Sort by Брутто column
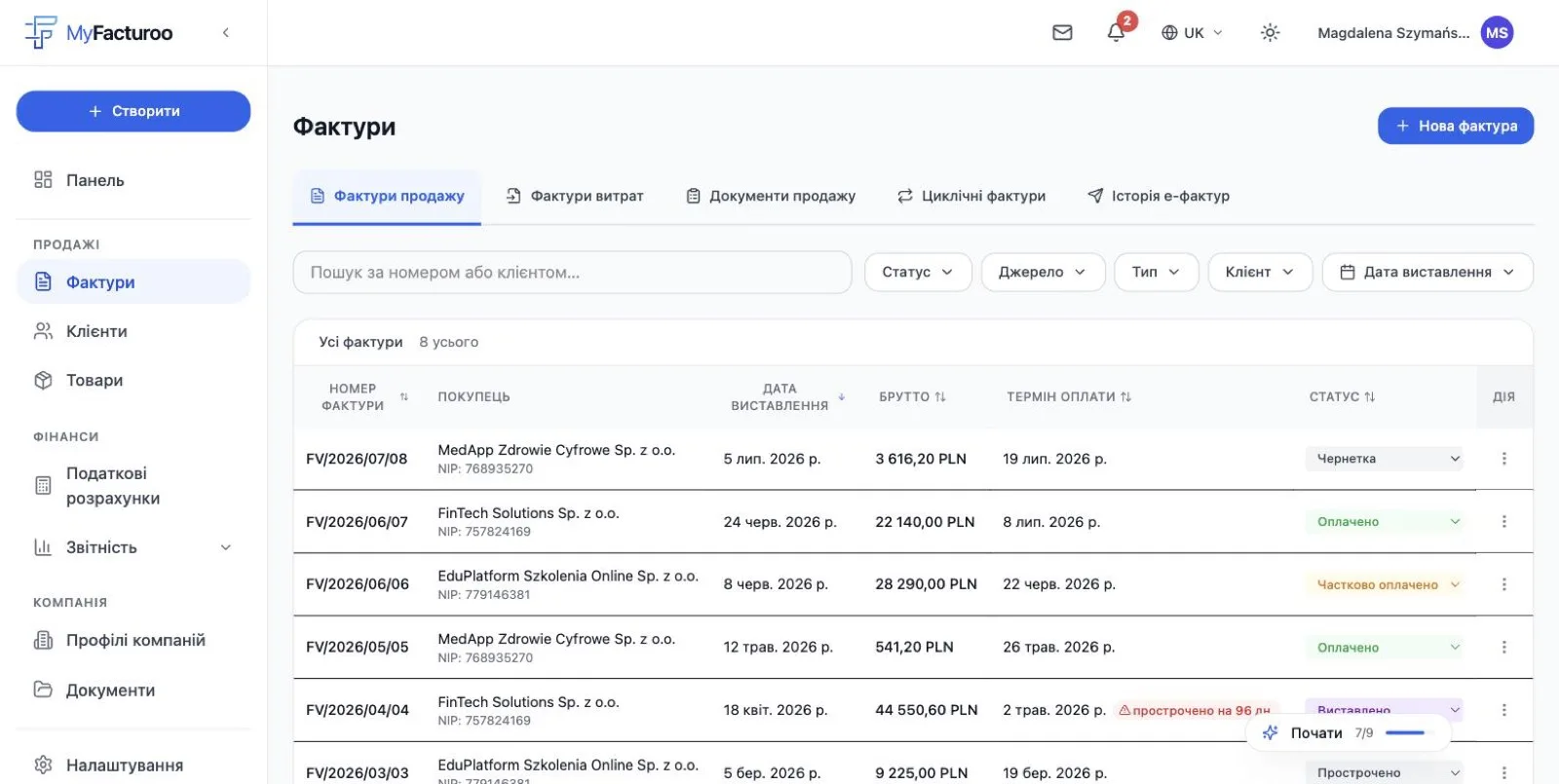The image size is (1559, 784). click(x=912, y=397)
